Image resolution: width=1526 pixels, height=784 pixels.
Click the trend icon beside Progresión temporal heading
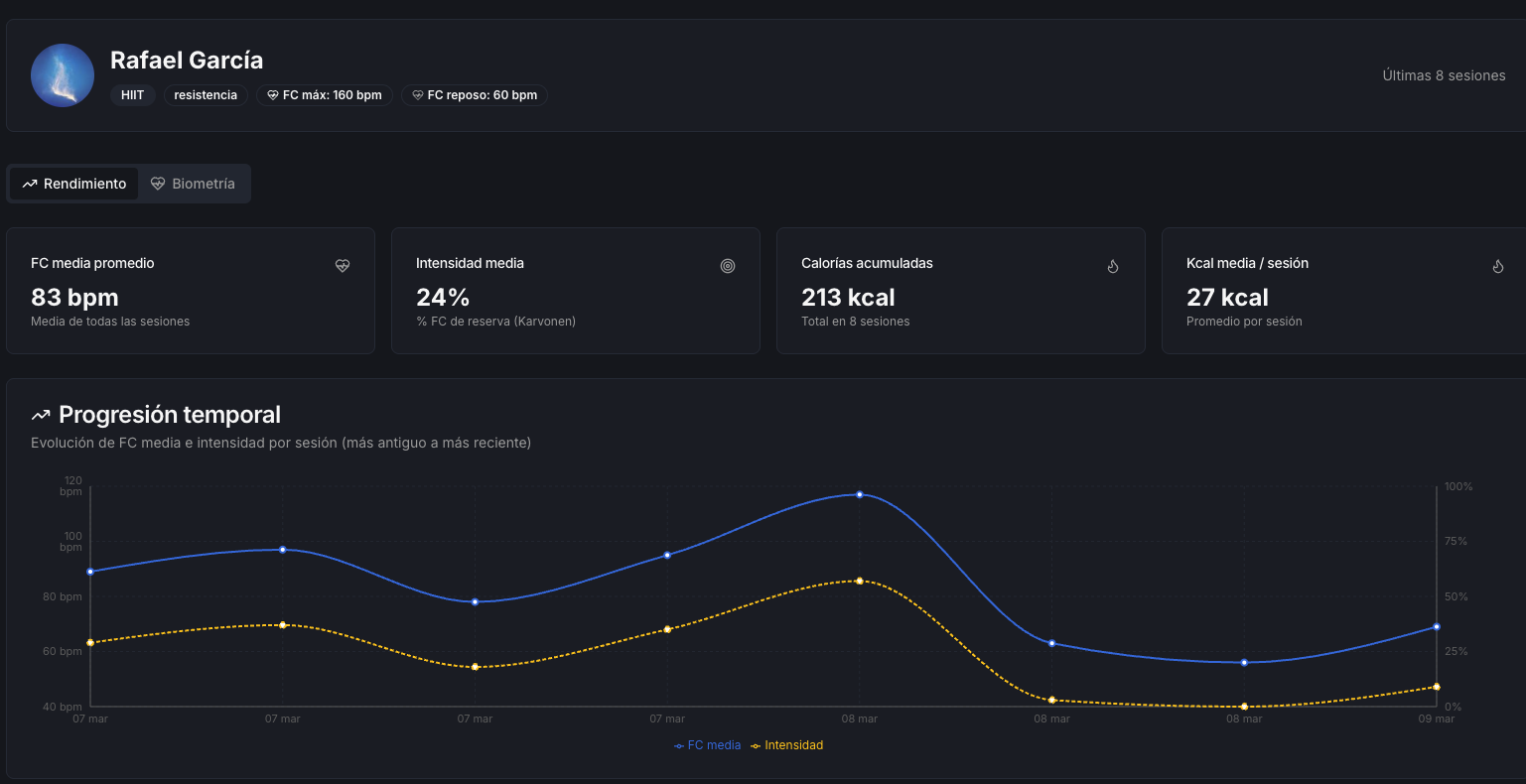(41, 415)
